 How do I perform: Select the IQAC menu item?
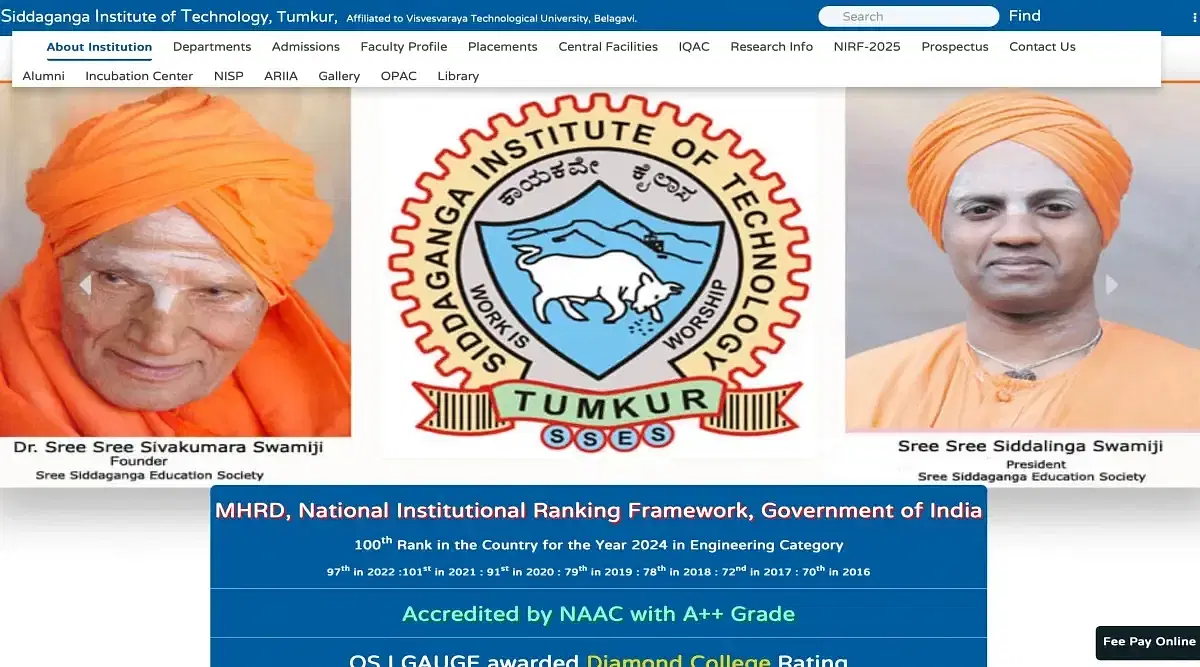[694, 47]
